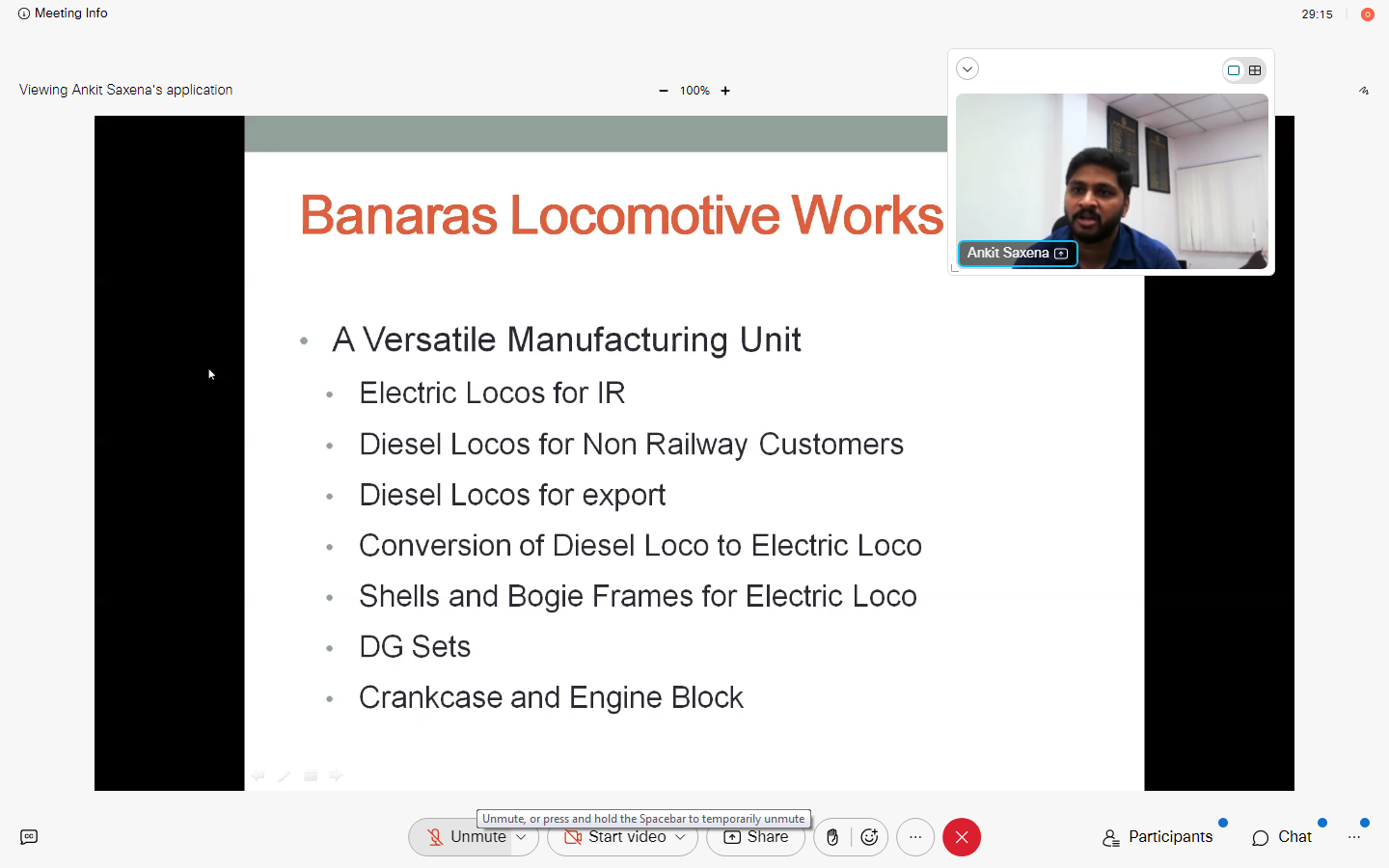
Task: Click the slide previous arrow icon
Action: pos(259,775)
